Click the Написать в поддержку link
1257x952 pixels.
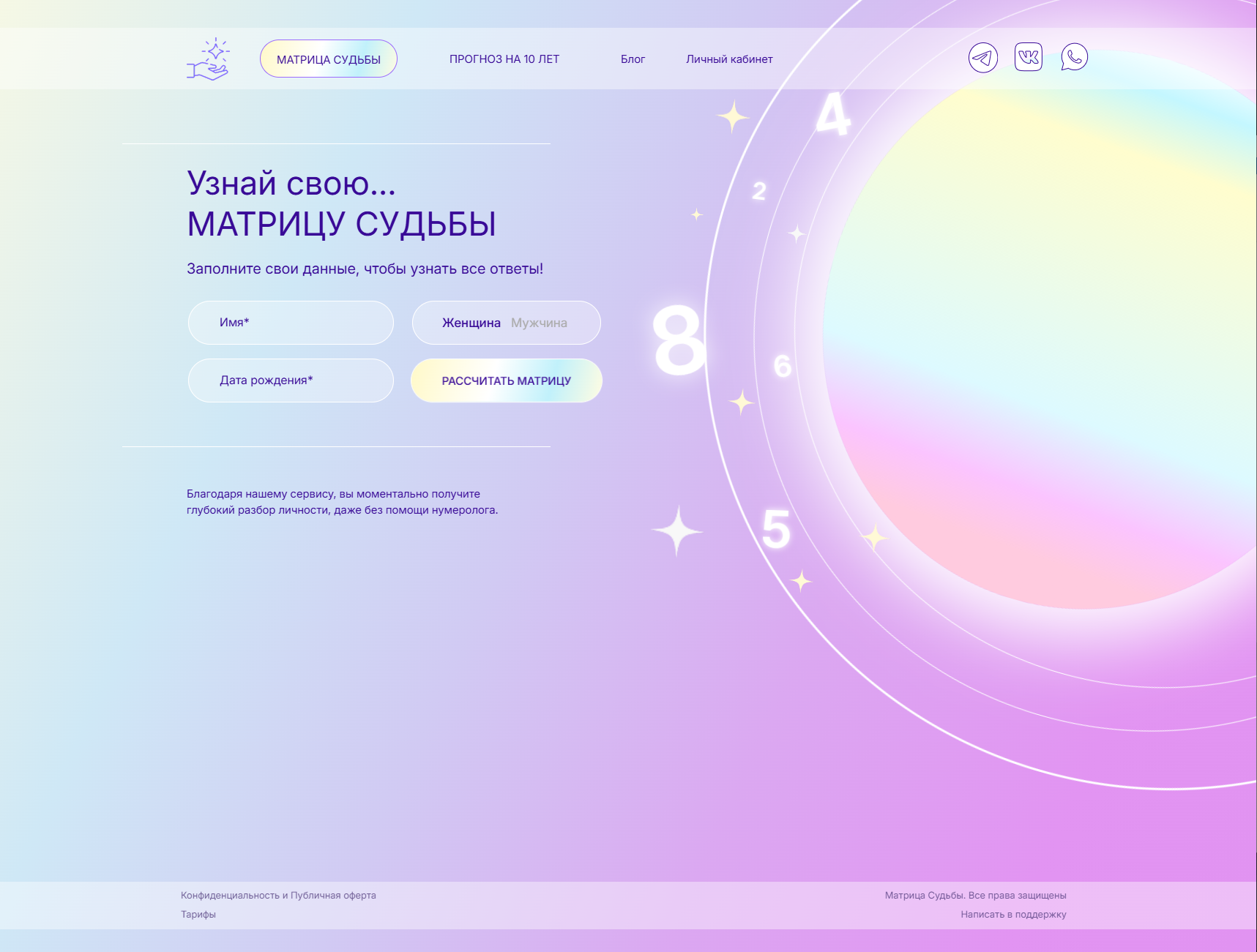pyautogui.click(x=1013, y=914)
